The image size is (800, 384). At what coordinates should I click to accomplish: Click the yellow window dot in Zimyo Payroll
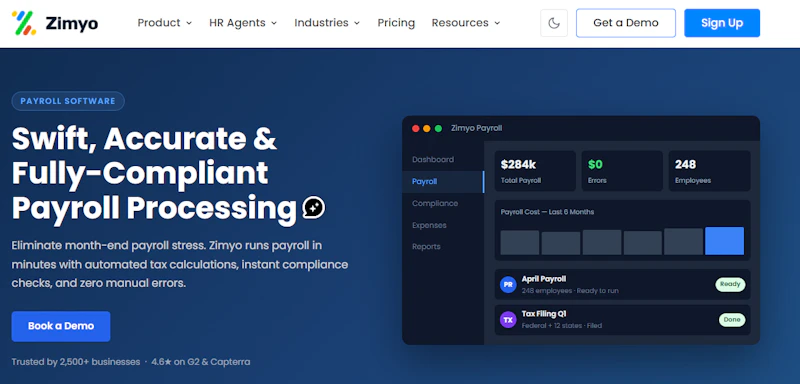pos(427,129)
